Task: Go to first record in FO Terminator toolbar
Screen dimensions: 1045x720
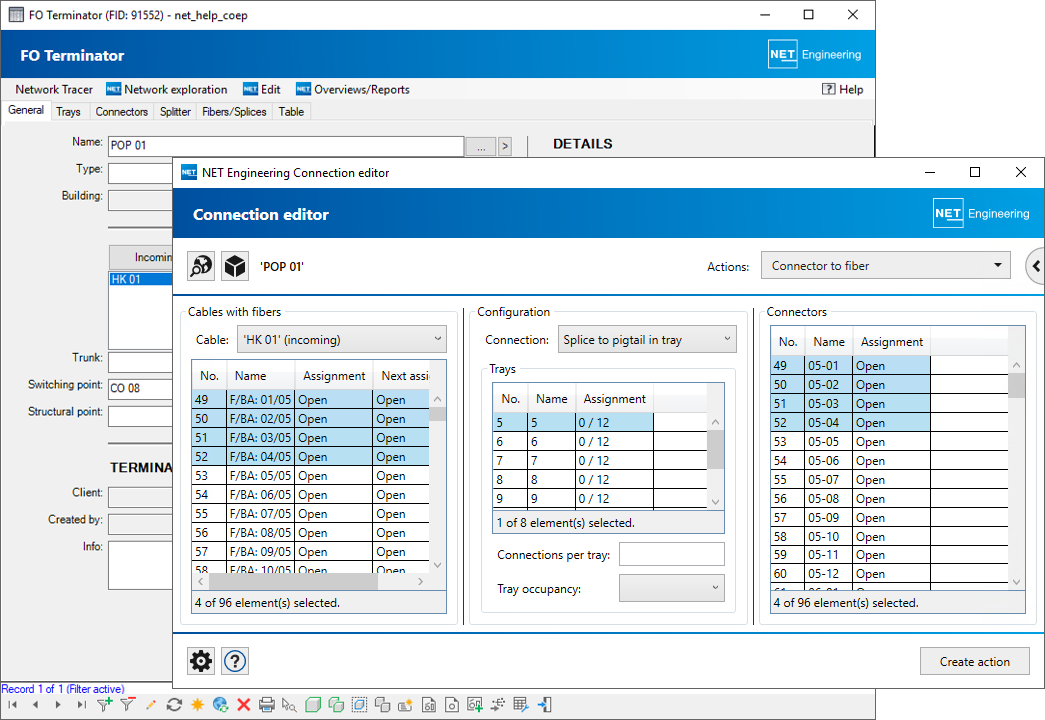Action: pyautogui.click(x=12, y=705)
